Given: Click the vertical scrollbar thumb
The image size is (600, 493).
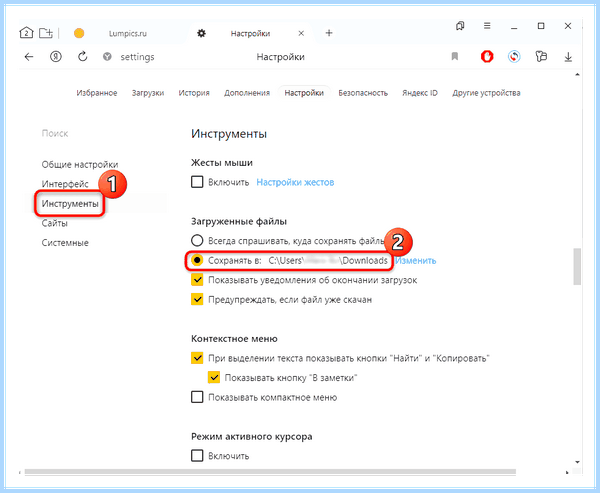Looking at the screenshot, I should tap(577, 267).
